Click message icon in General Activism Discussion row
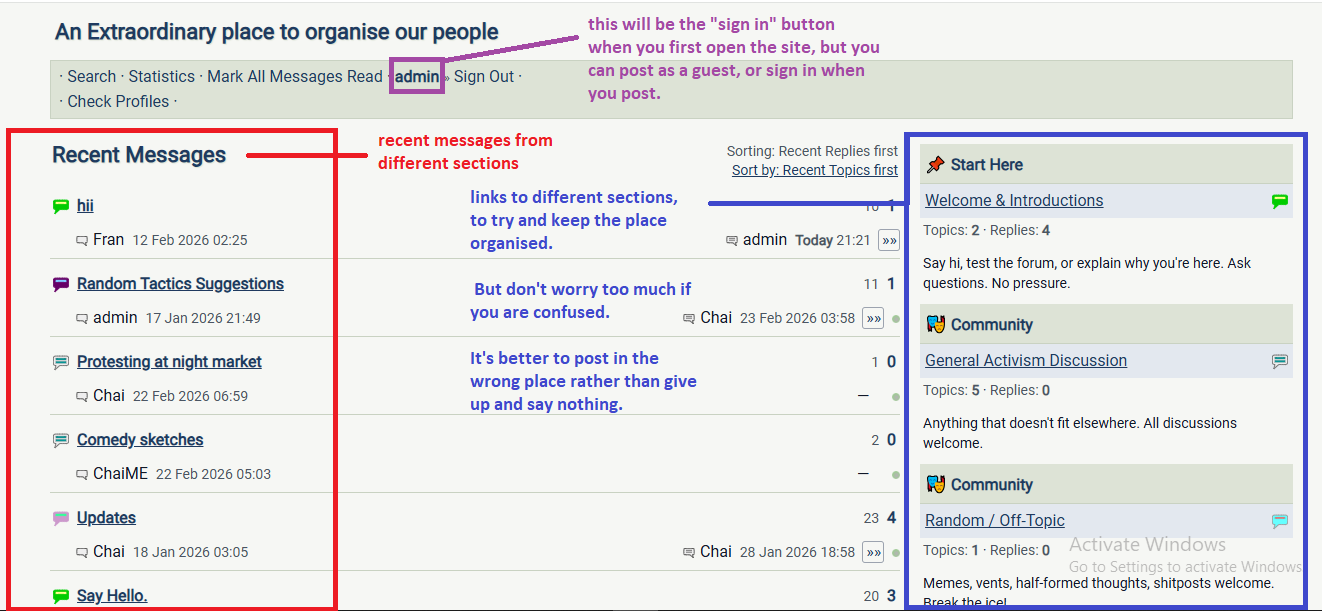Viewport: 1322px width, 611px height. click(1279, 361)
